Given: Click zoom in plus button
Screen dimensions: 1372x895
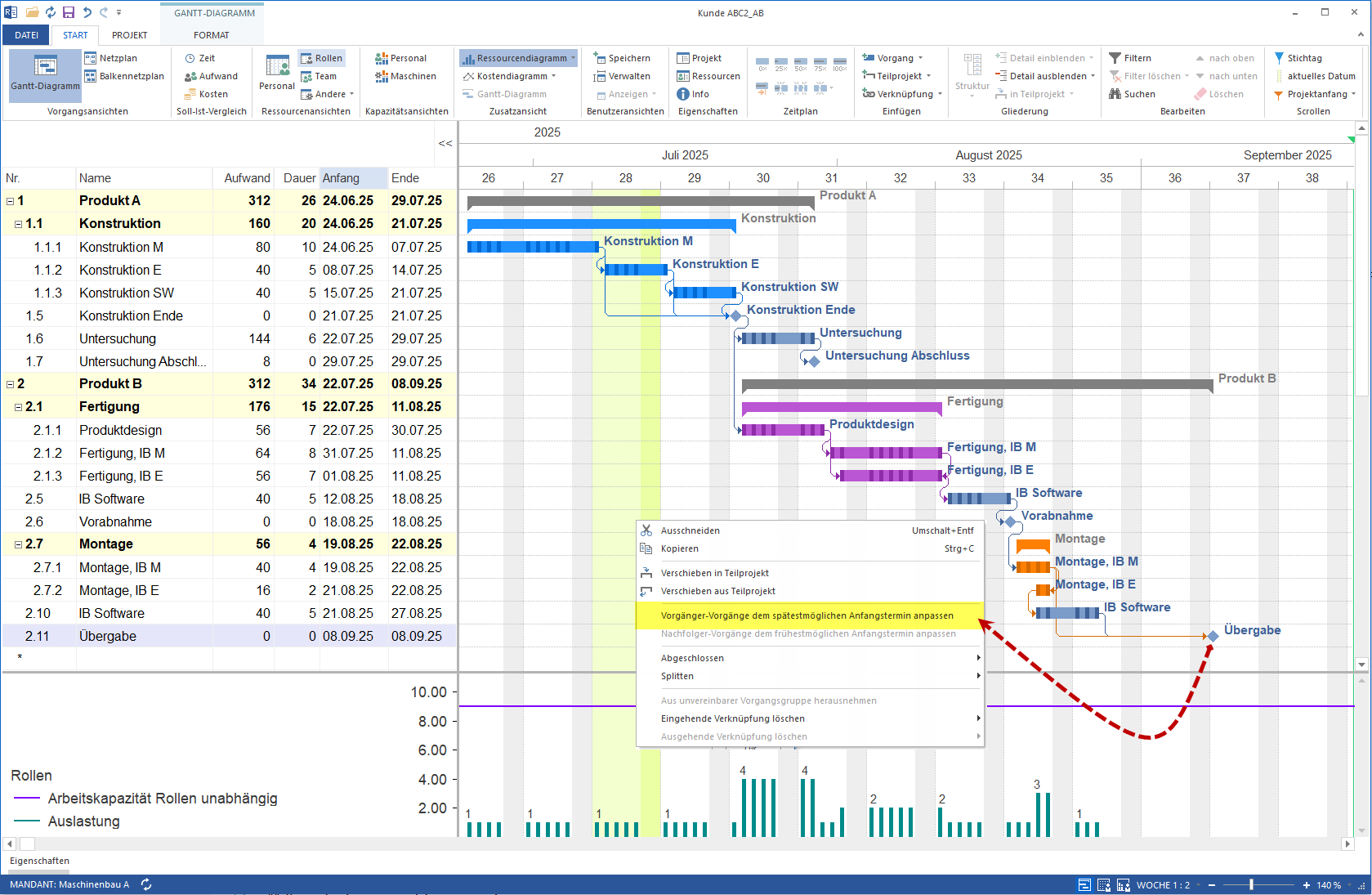Looking at the screenshot, I should (x=1307, y=884).
